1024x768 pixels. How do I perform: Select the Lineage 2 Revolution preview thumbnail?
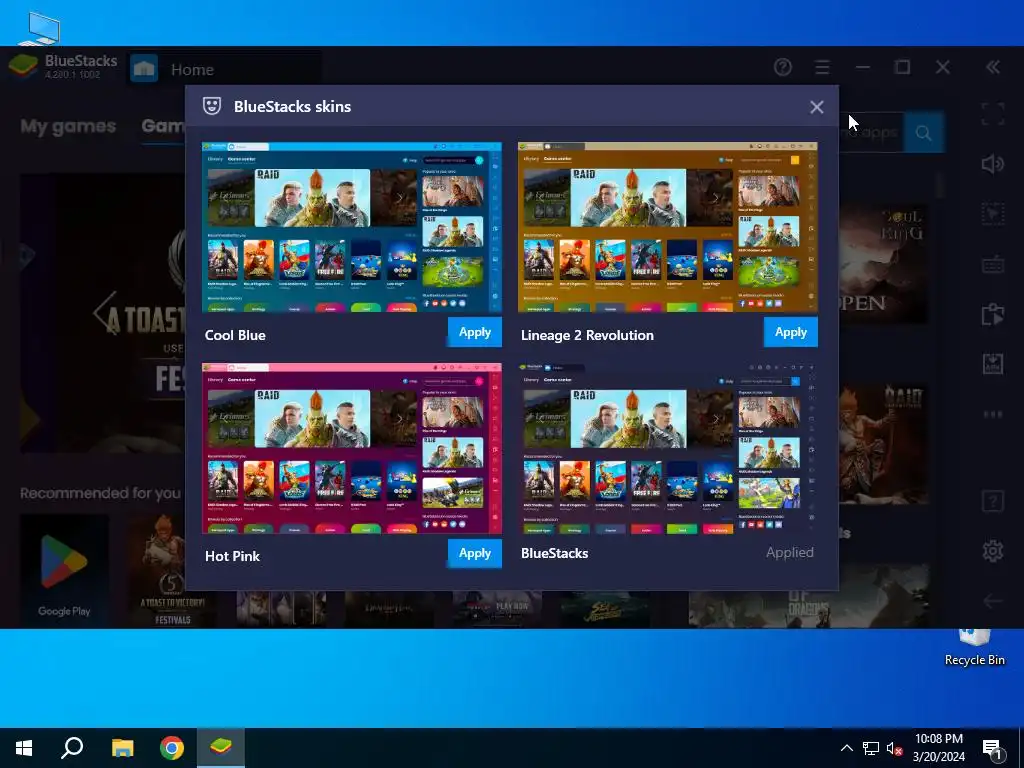coord(667,227)
